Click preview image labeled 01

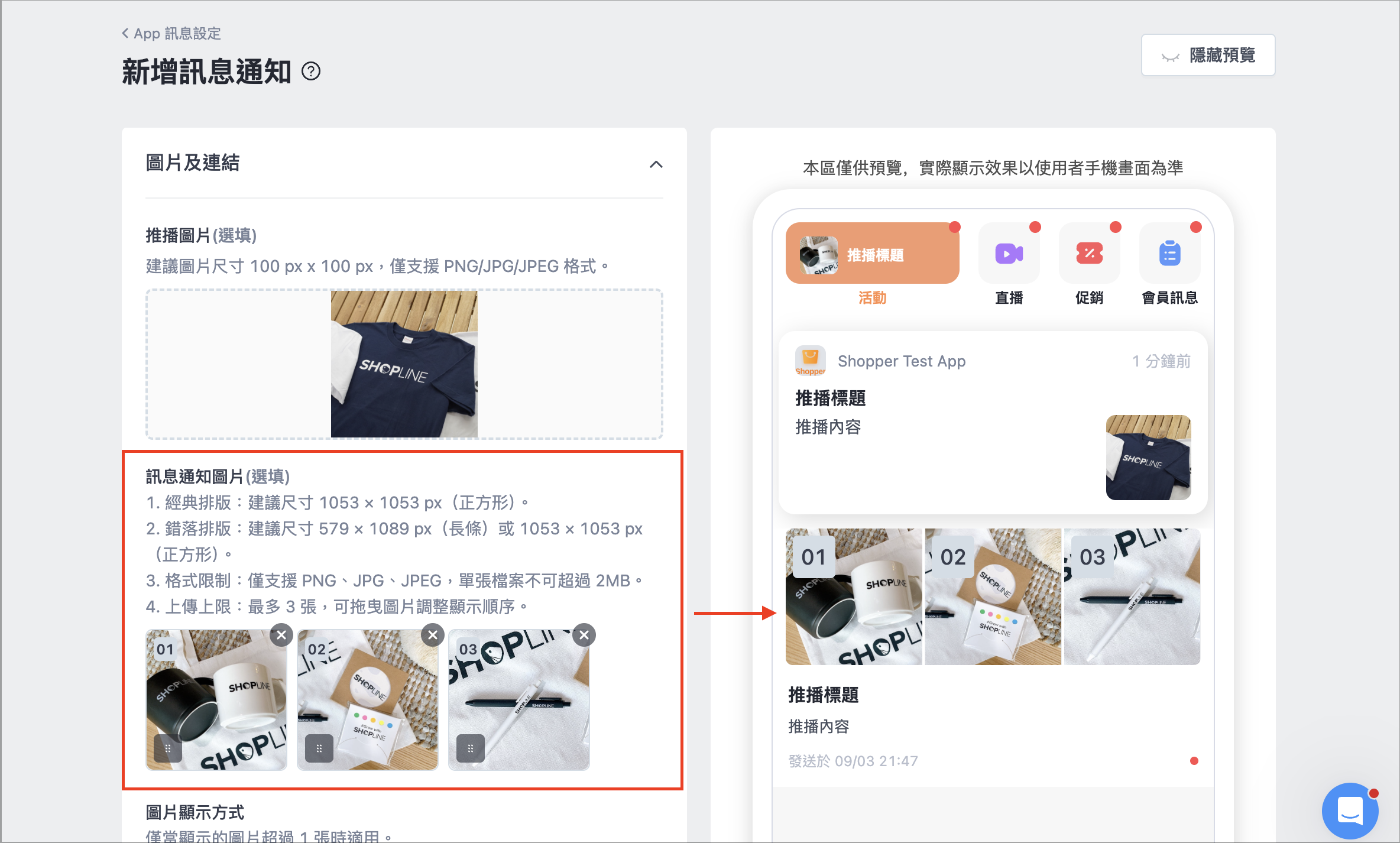coord(854,596)
